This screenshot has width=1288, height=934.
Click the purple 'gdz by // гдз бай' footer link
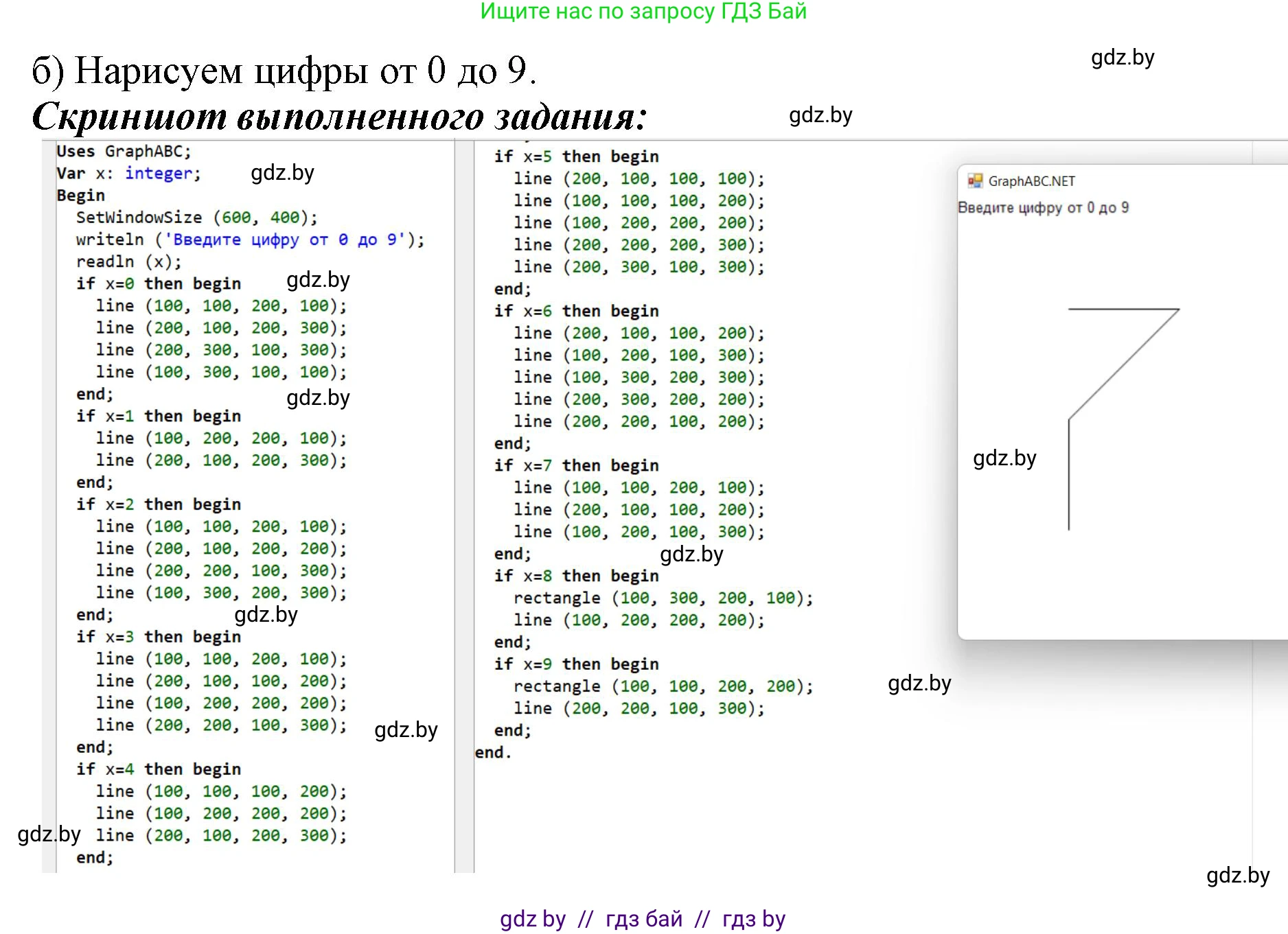[x=643, y=918]
